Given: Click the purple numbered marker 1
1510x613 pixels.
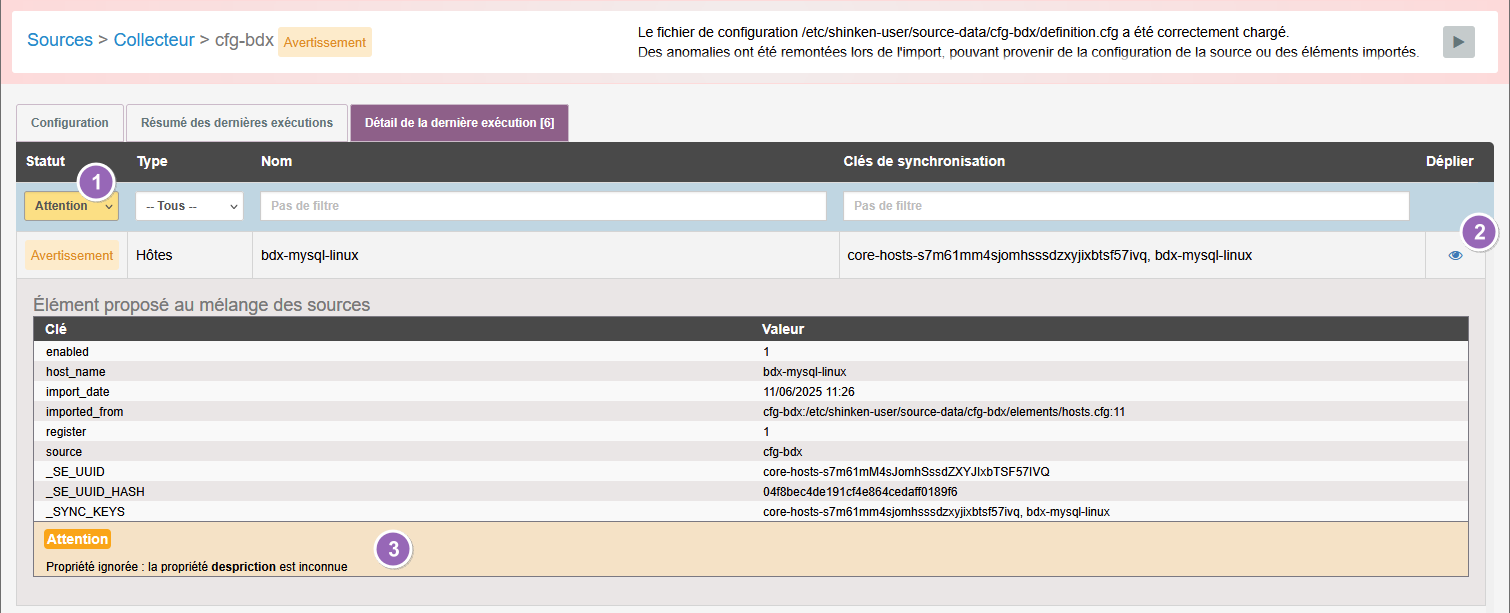Looking at the screenshot, I should click(97, 182).
